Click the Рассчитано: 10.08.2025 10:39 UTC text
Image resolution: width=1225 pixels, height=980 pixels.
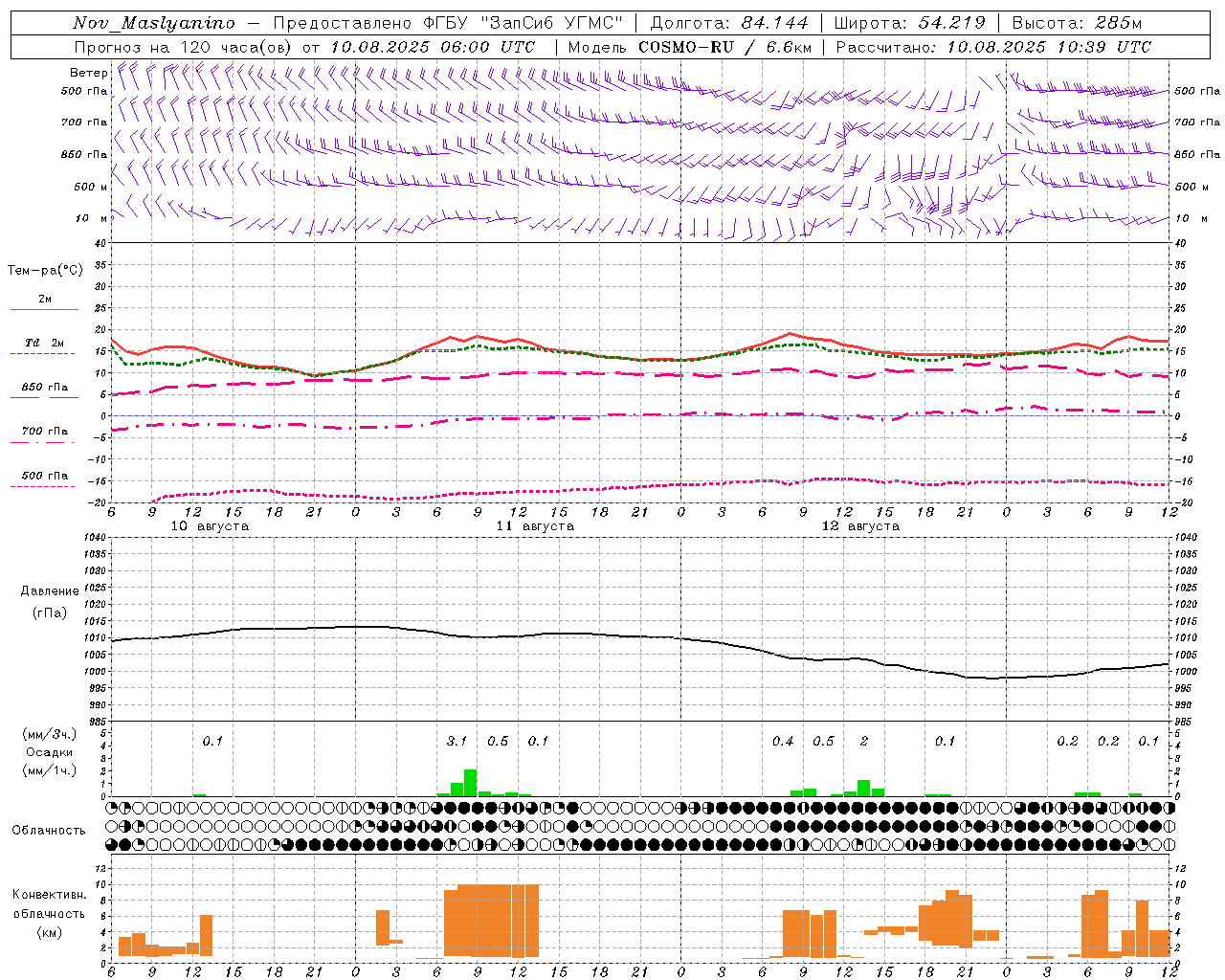click(993, 47)
